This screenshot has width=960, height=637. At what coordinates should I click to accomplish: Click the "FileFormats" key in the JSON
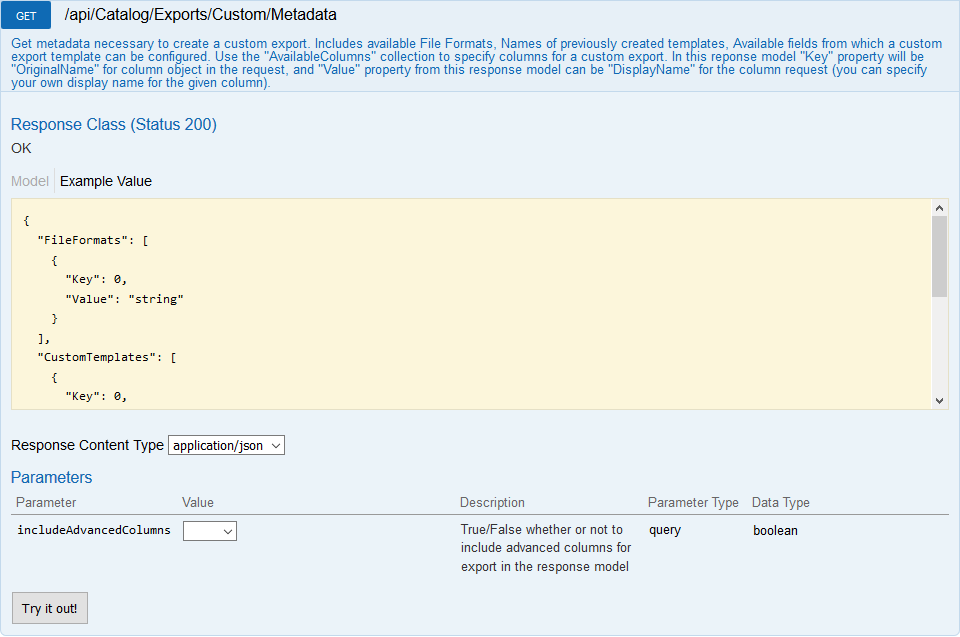(x=82, y=240)
